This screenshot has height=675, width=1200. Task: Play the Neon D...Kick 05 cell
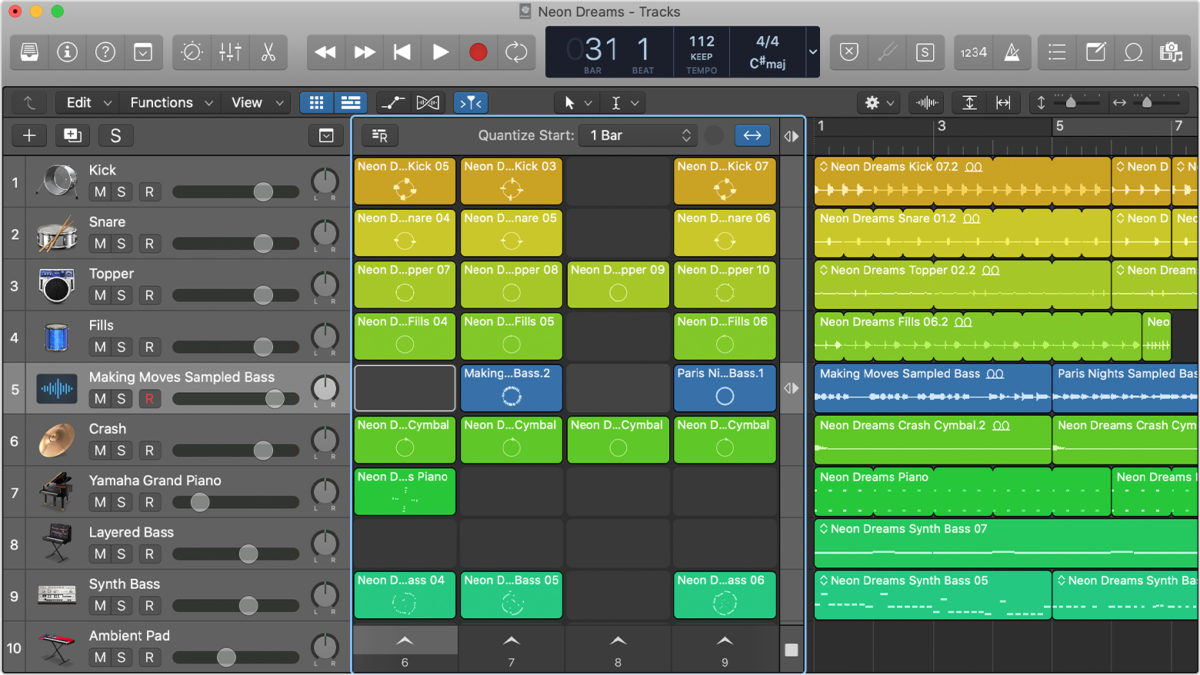tap(404, 181)
